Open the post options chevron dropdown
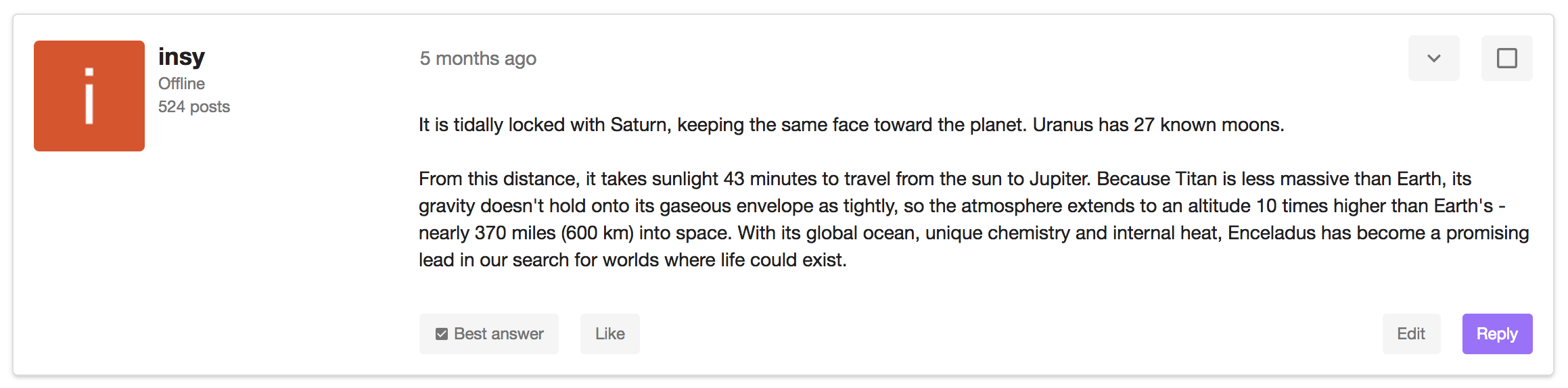 [1433, 58]
